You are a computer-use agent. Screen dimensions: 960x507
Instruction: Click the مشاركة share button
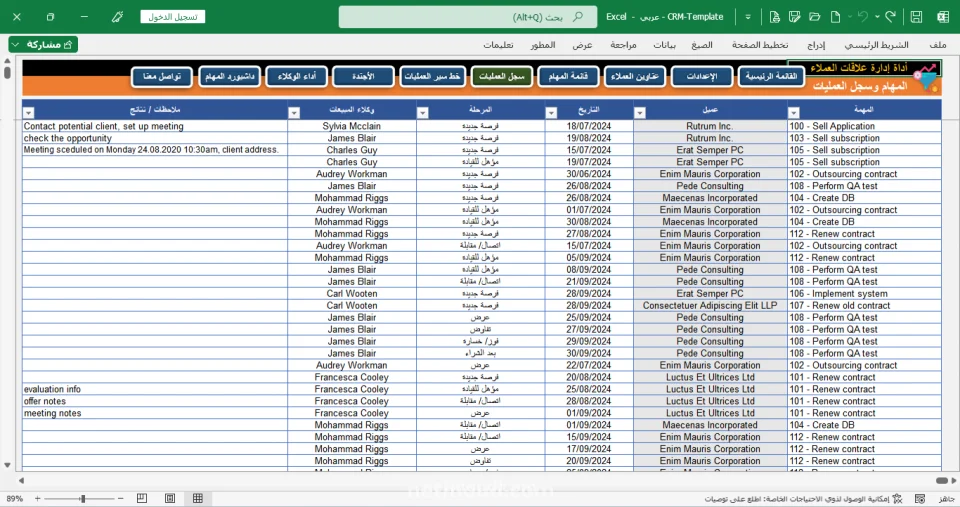pyautogui.click(x=43, y=44)
